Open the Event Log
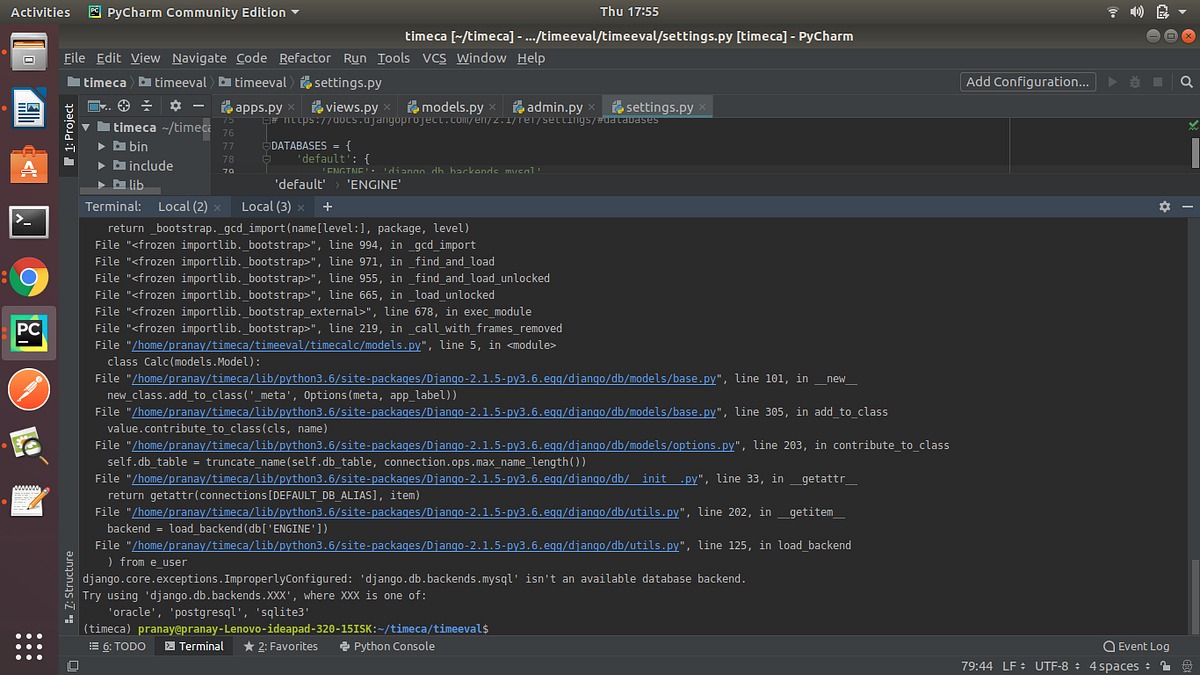1200x675 pixels. 1136,646
